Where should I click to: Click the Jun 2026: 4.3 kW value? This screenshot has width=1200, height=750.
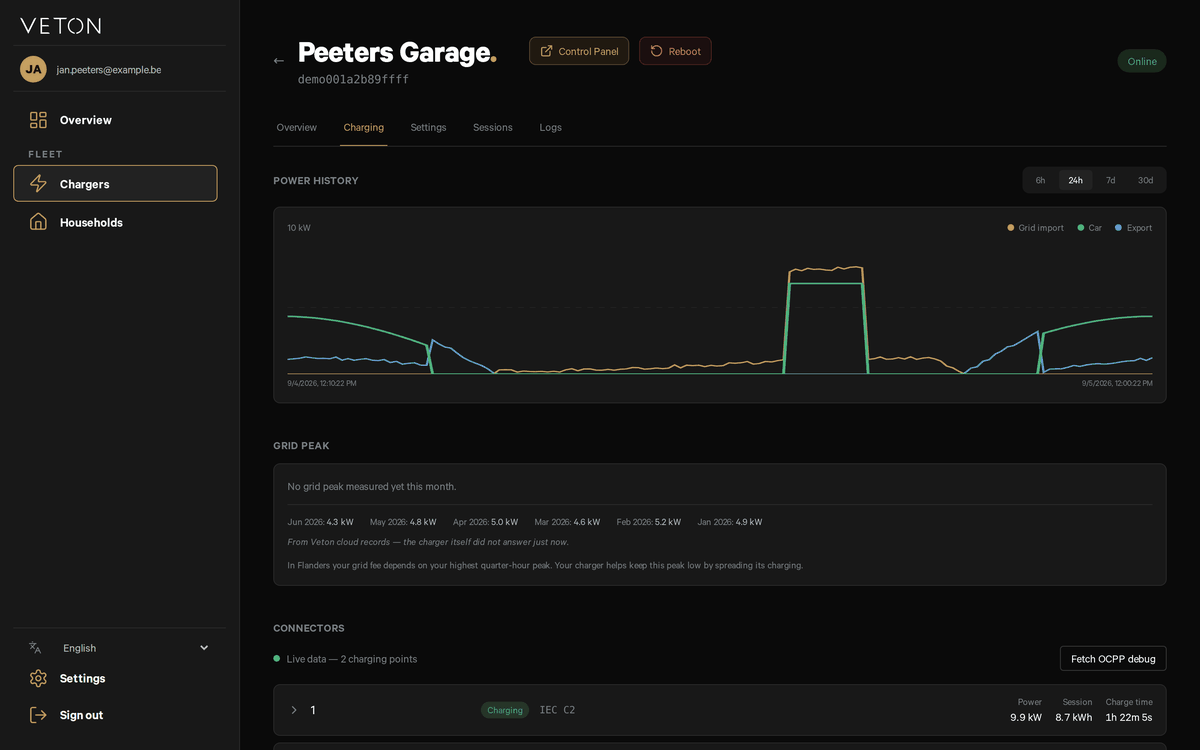(x=320, y=522)
